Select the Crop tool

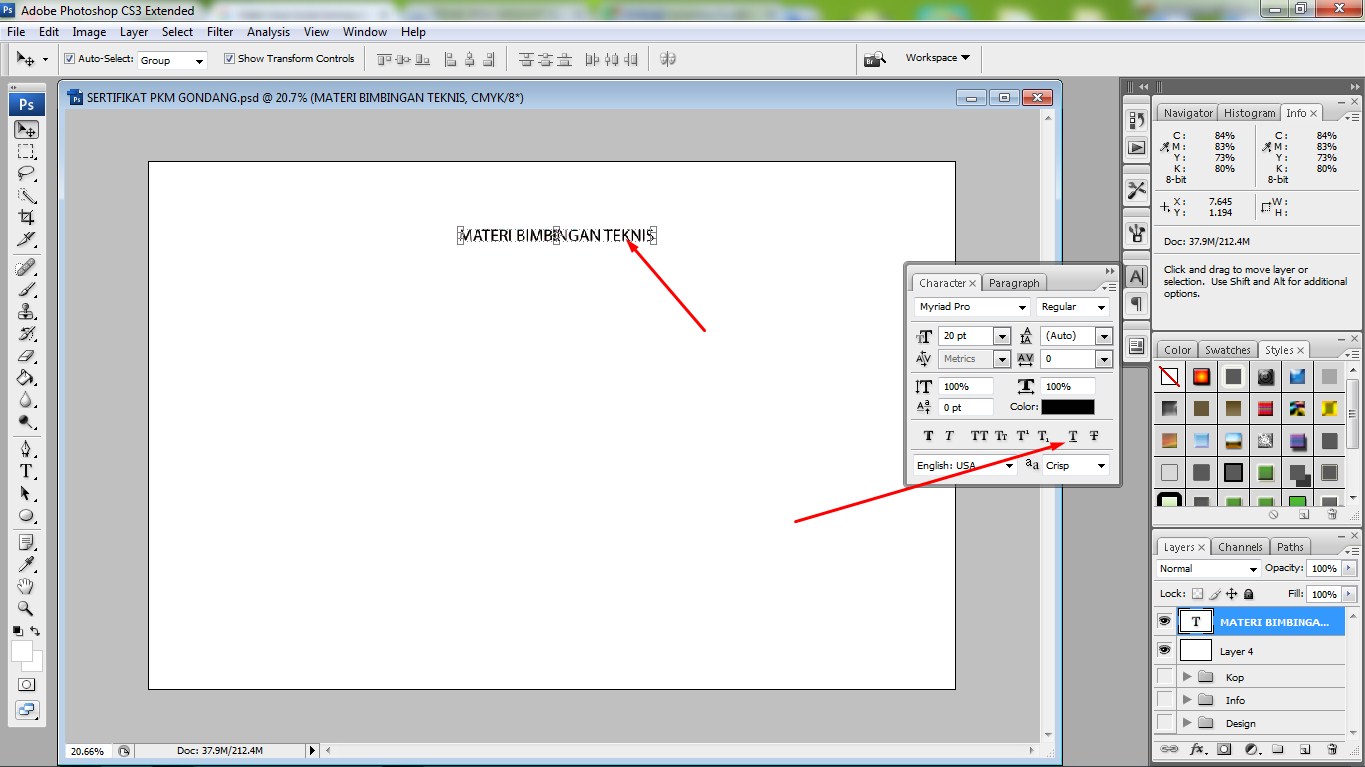pos(25,216)
